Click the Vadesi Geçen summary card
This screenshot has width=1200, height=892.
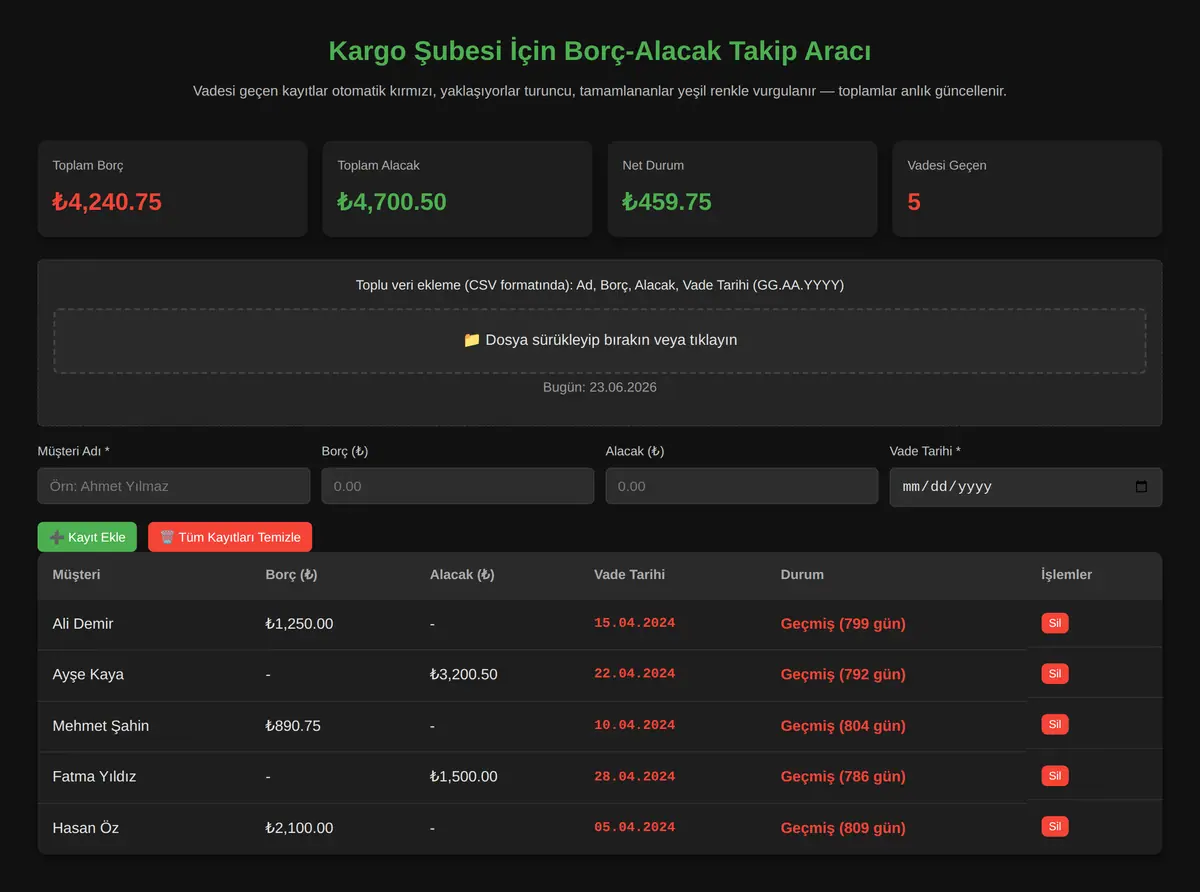[1027, 188]
